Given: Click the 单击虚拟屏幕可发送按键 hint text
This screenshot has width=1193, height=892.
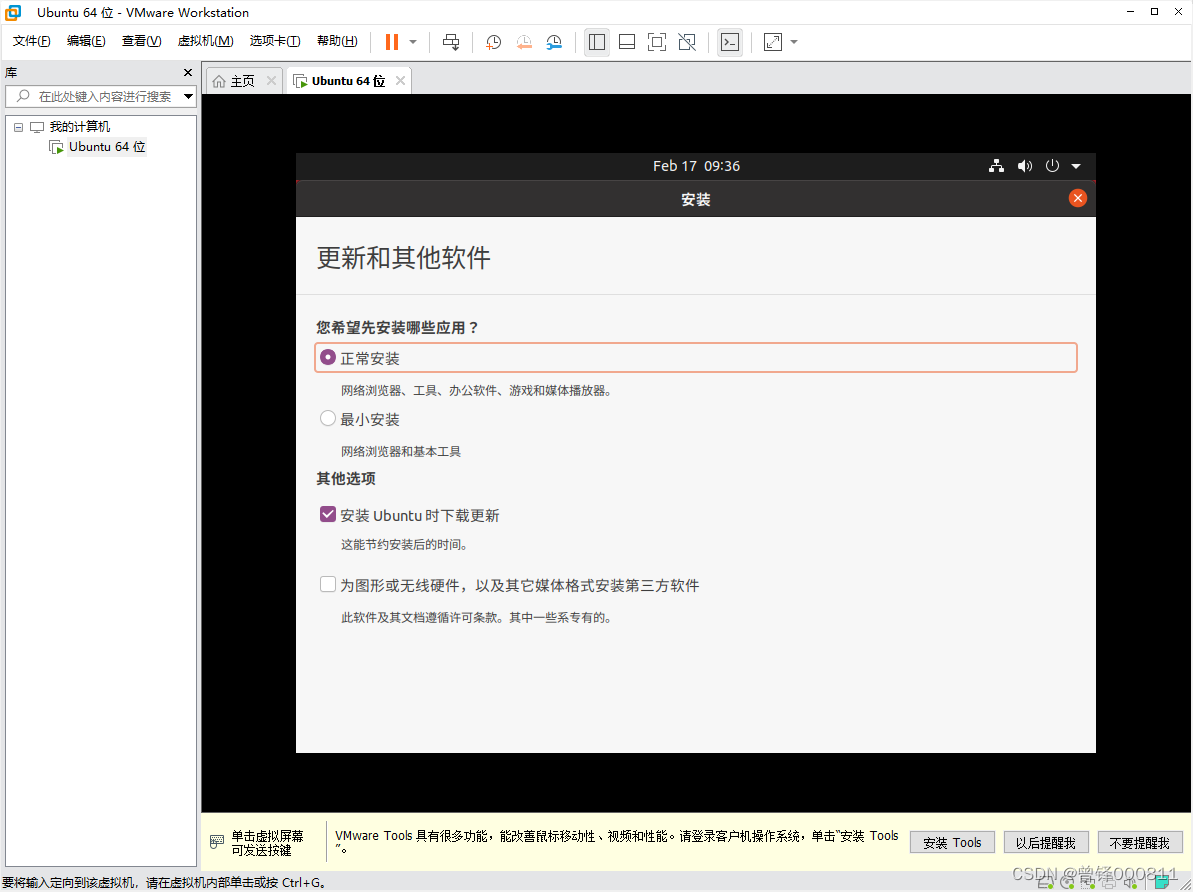Looking at the screenshot, I should 267,843.
